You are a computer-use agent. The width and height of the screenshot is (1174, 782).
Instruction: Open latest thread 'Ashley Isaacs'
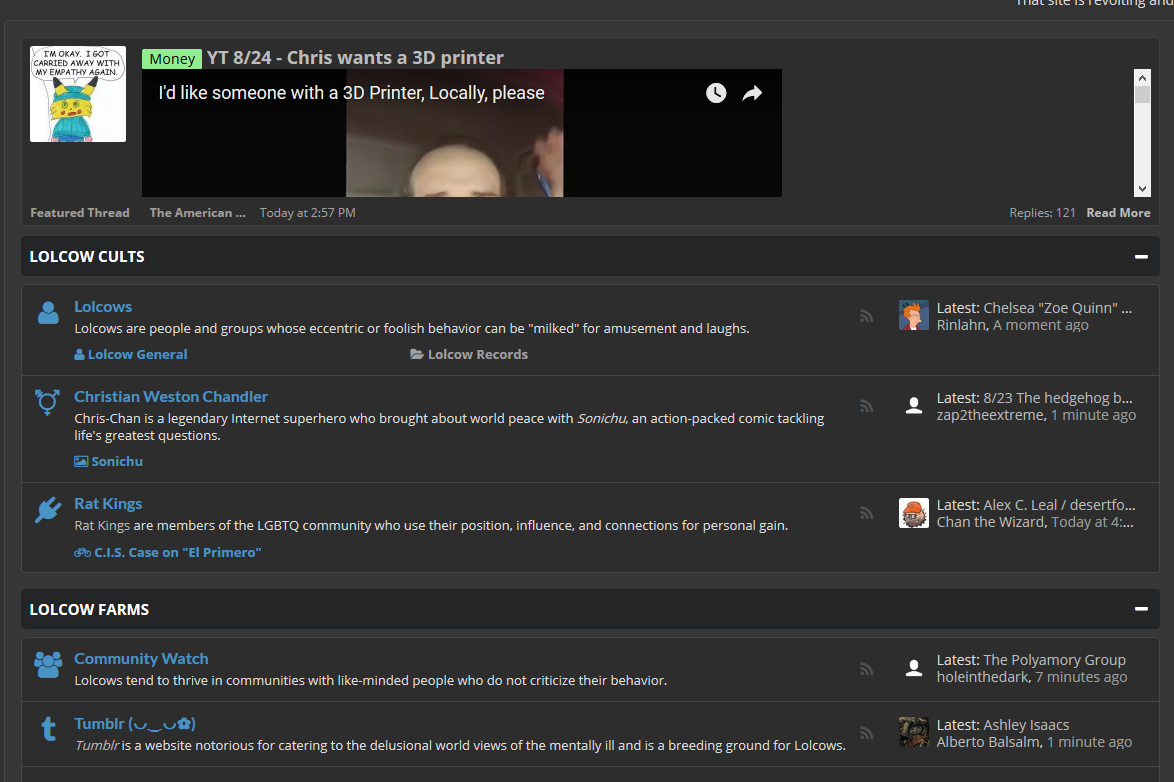pyautogui.click(x=1026, y=725)
